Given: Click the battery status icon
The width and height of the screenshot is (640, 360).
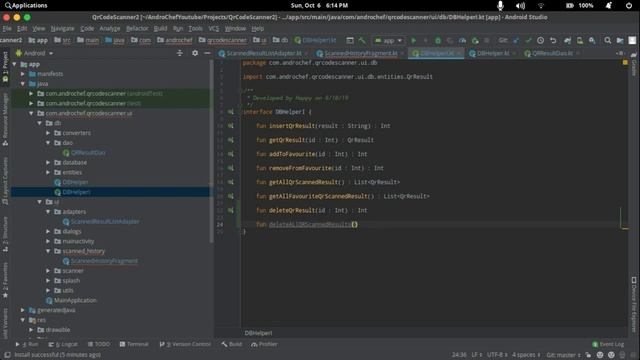Looking at the screenshot, I should pyautogui.click(x=570, y=6).
